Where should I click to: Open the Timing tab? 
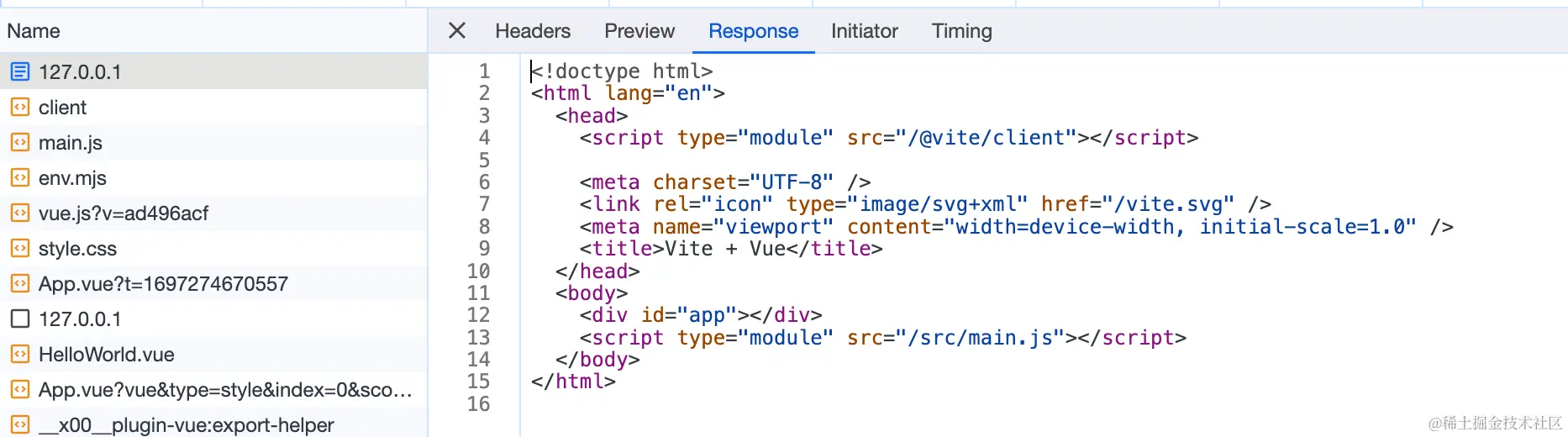pyautogui.click(x=961, y=31)
